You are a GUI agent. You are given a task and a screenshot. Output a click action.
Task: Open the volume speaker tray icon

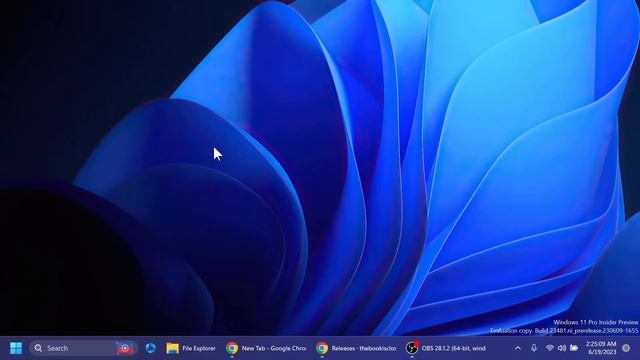click(x=562, y=348)
